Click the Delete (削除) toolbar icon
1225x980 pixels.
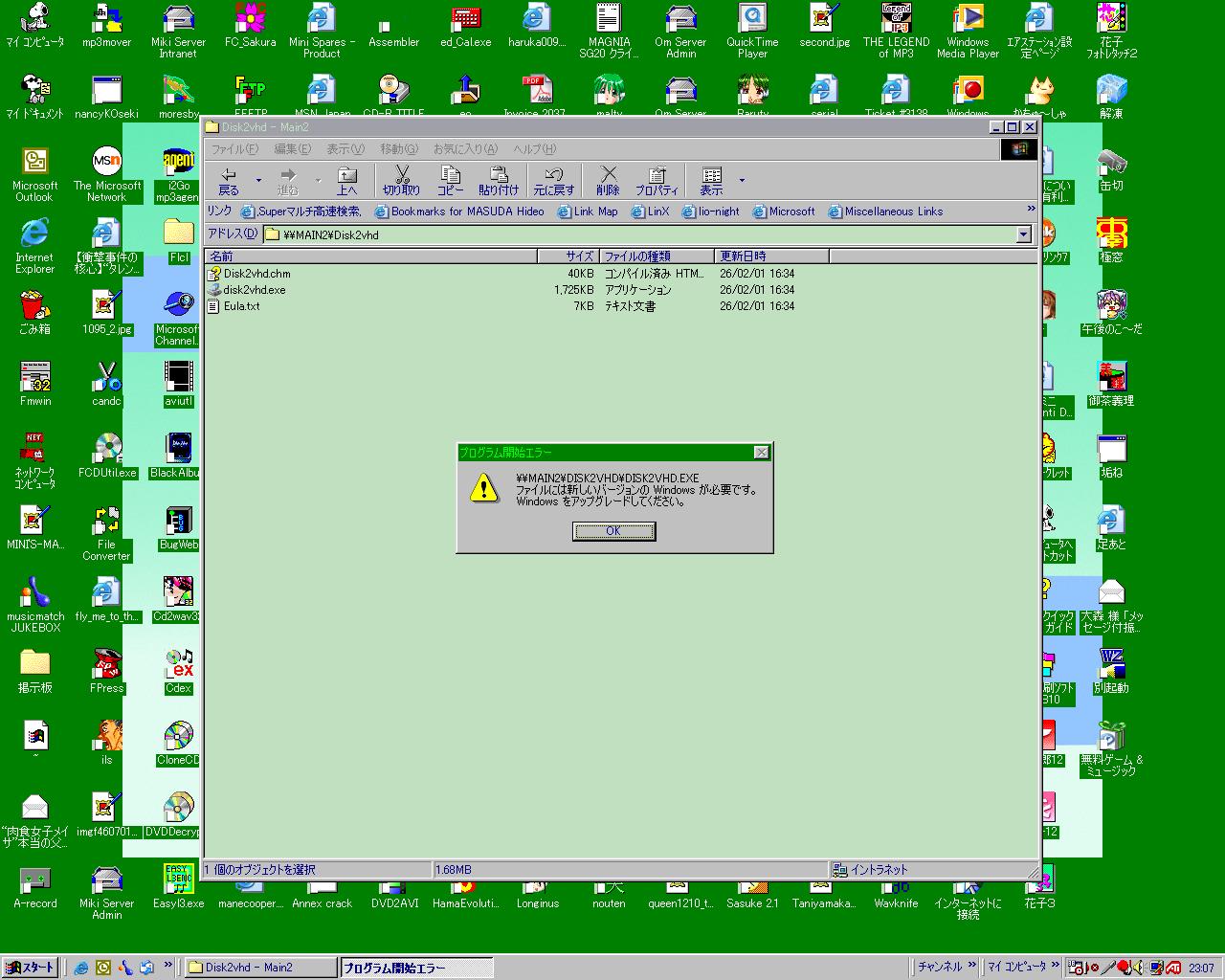[608, 179]
